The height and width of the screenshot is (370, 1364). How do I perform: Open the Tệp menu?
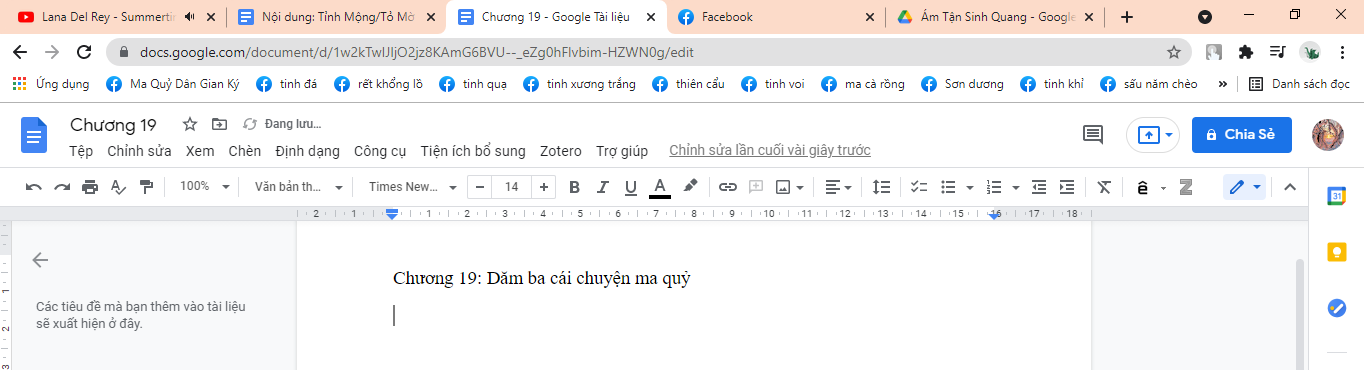tap(81, 151)
